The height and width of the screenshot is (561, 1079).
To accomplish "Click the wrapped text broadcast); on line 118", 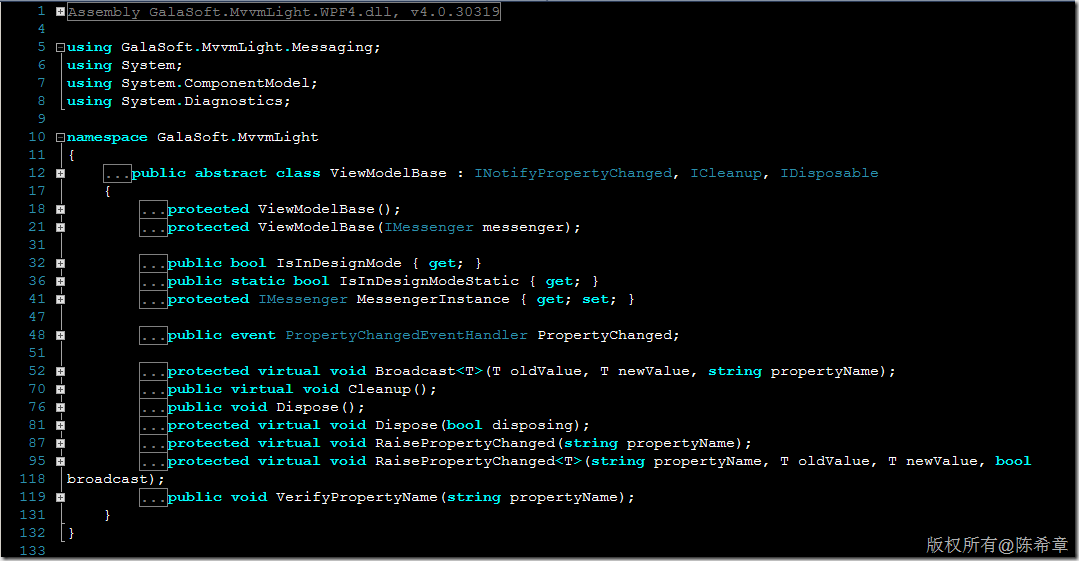I will point(116,479).
